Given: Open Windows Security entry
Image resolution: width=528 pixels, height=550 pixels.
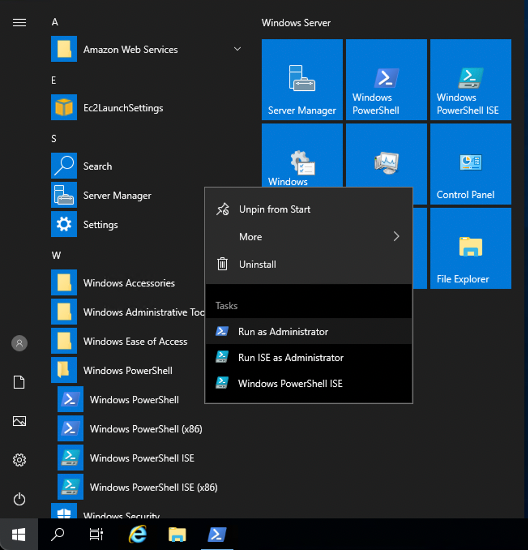Looking at the screenshot, I should [146, 511].
